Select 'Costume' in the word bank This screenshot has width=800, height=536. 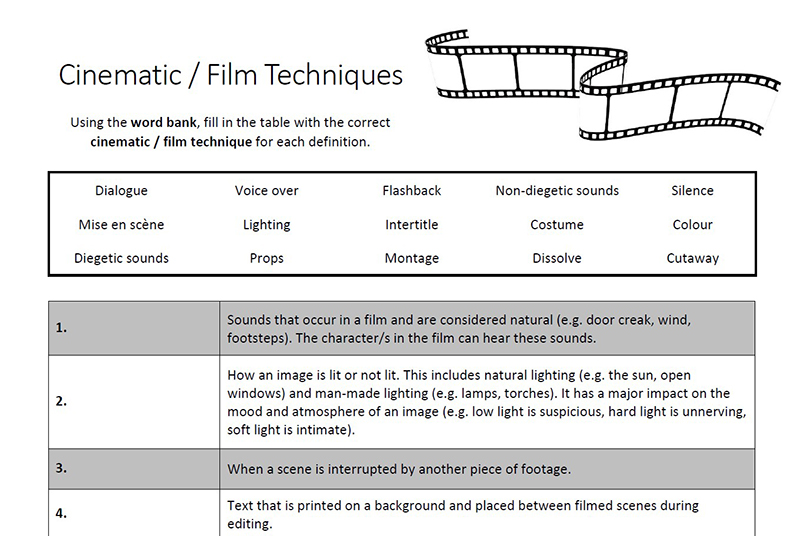click(557, 224)
